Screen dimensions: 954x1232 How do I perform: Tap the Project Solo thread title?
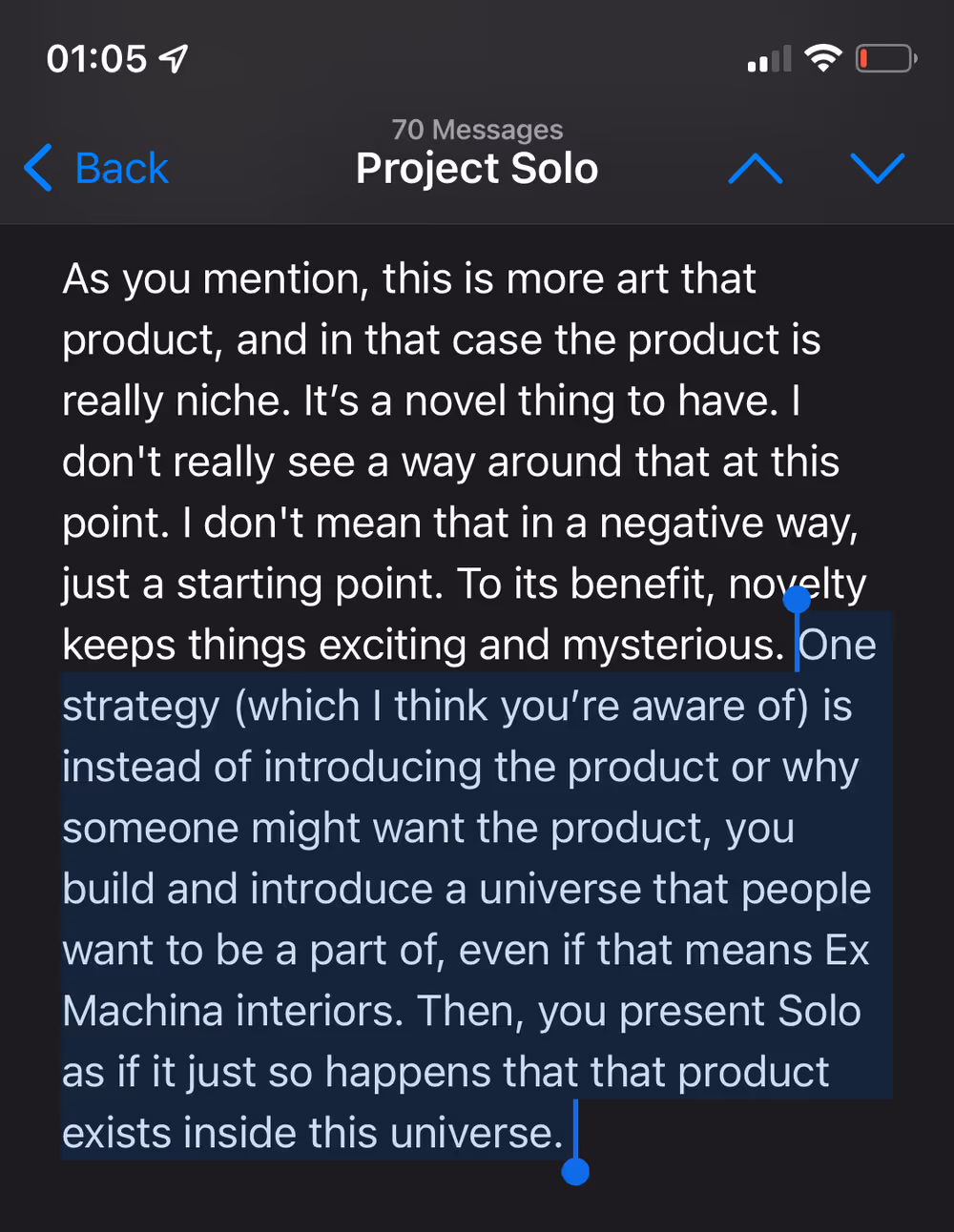click(x=477, y=169)
